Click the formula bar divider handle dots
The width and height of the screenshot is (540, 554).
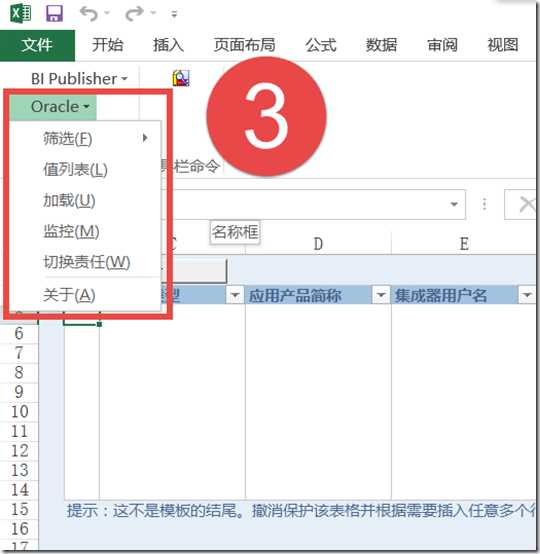point(485,204)
